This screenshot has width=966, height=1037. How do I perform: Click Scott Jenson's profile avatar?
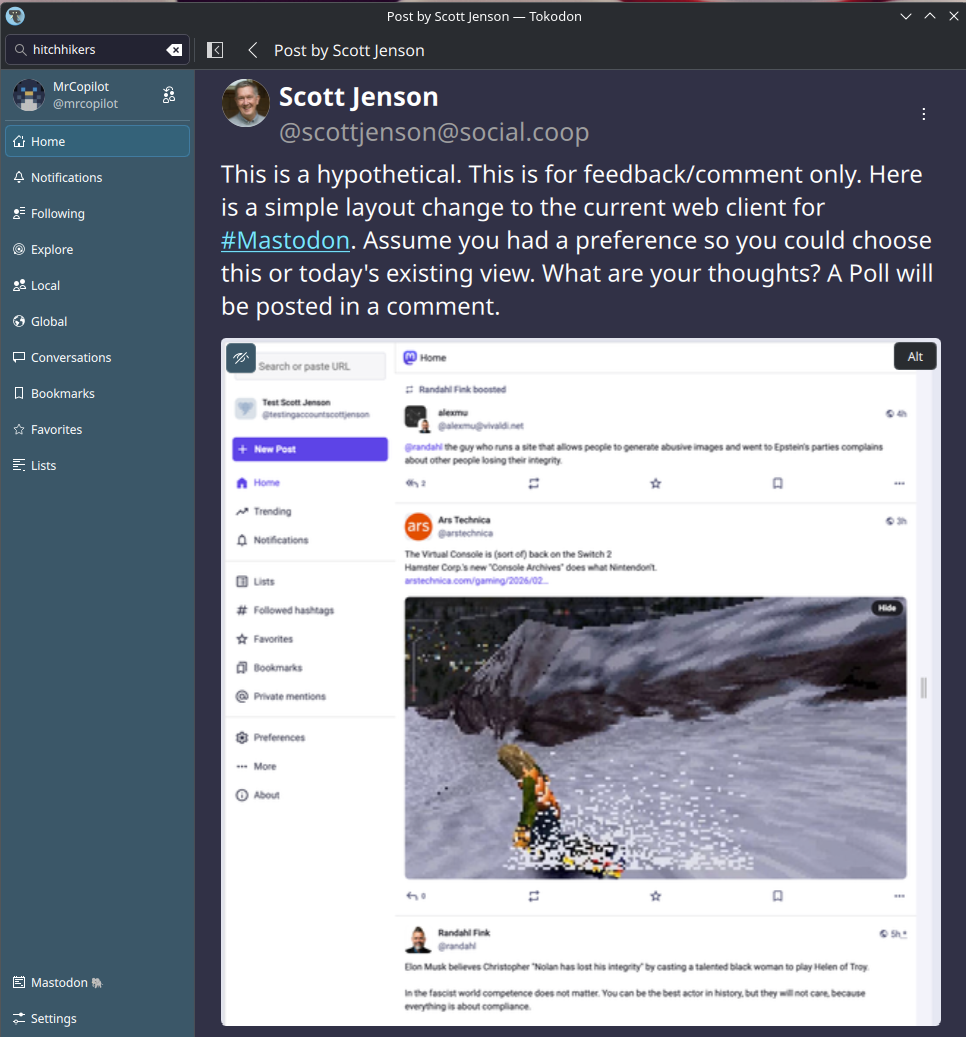[x=245, y=103]
